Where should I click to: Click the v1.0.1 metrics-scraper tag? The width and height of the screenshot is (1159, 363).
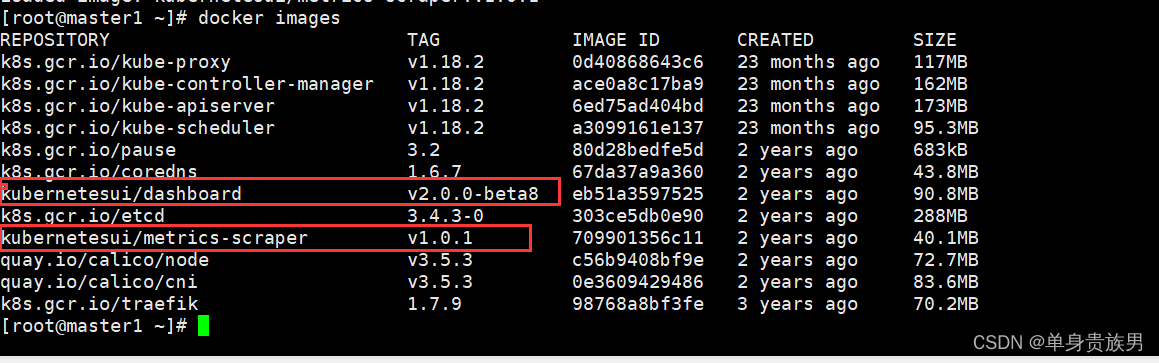(440, 239)
